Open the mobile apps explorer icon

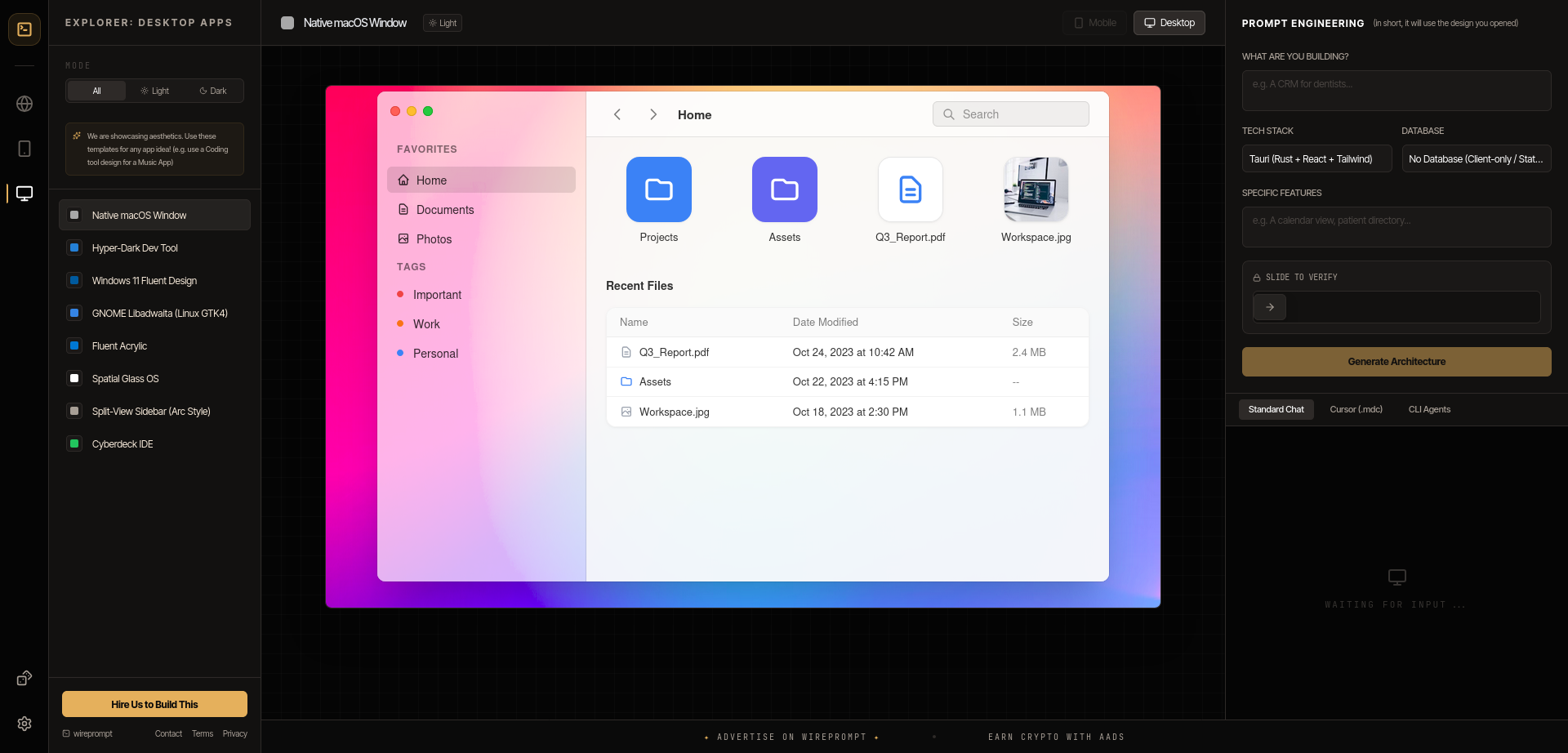(x=24, y=149)
